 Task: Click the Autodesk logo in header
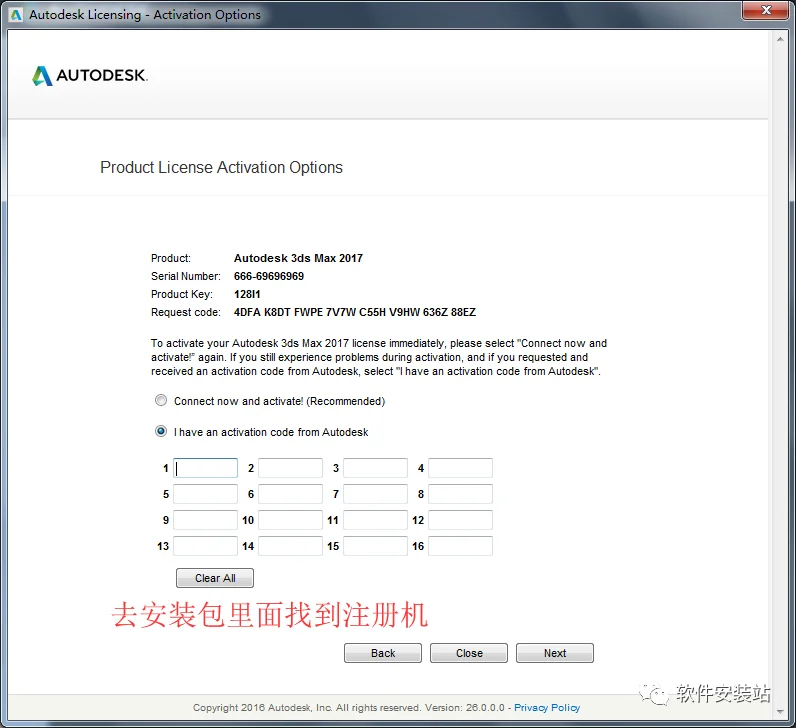(90, 76)
